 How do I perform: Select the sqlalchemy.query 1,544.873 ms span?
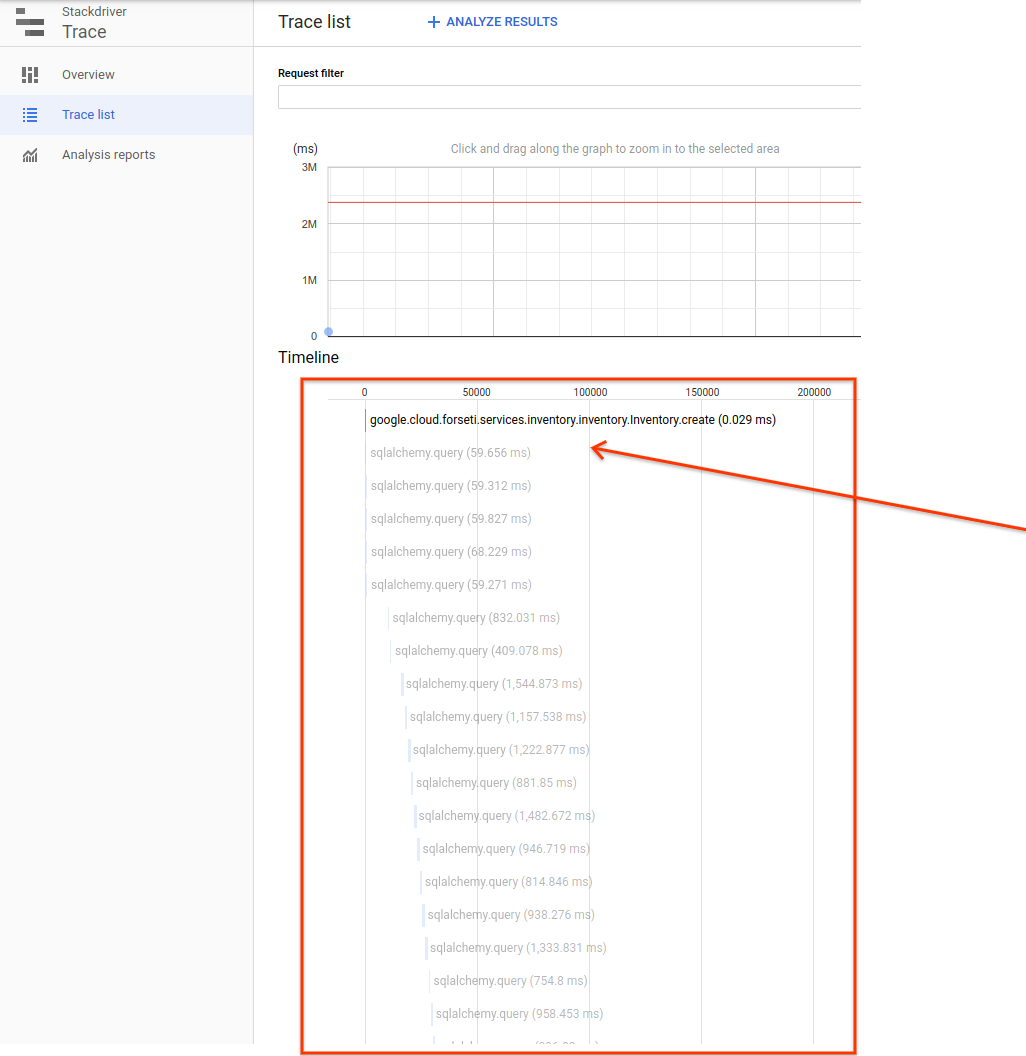coord(494,684)
